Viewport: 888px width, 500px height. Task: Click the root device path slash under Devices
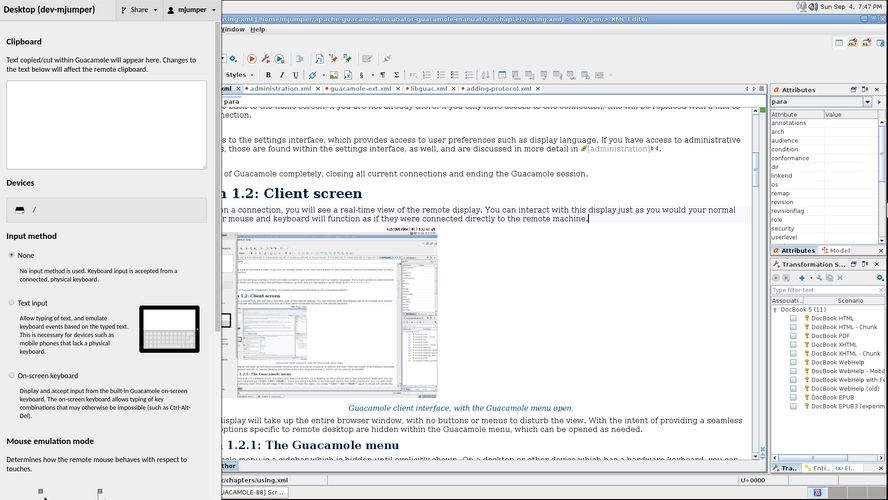pos(34,210)
